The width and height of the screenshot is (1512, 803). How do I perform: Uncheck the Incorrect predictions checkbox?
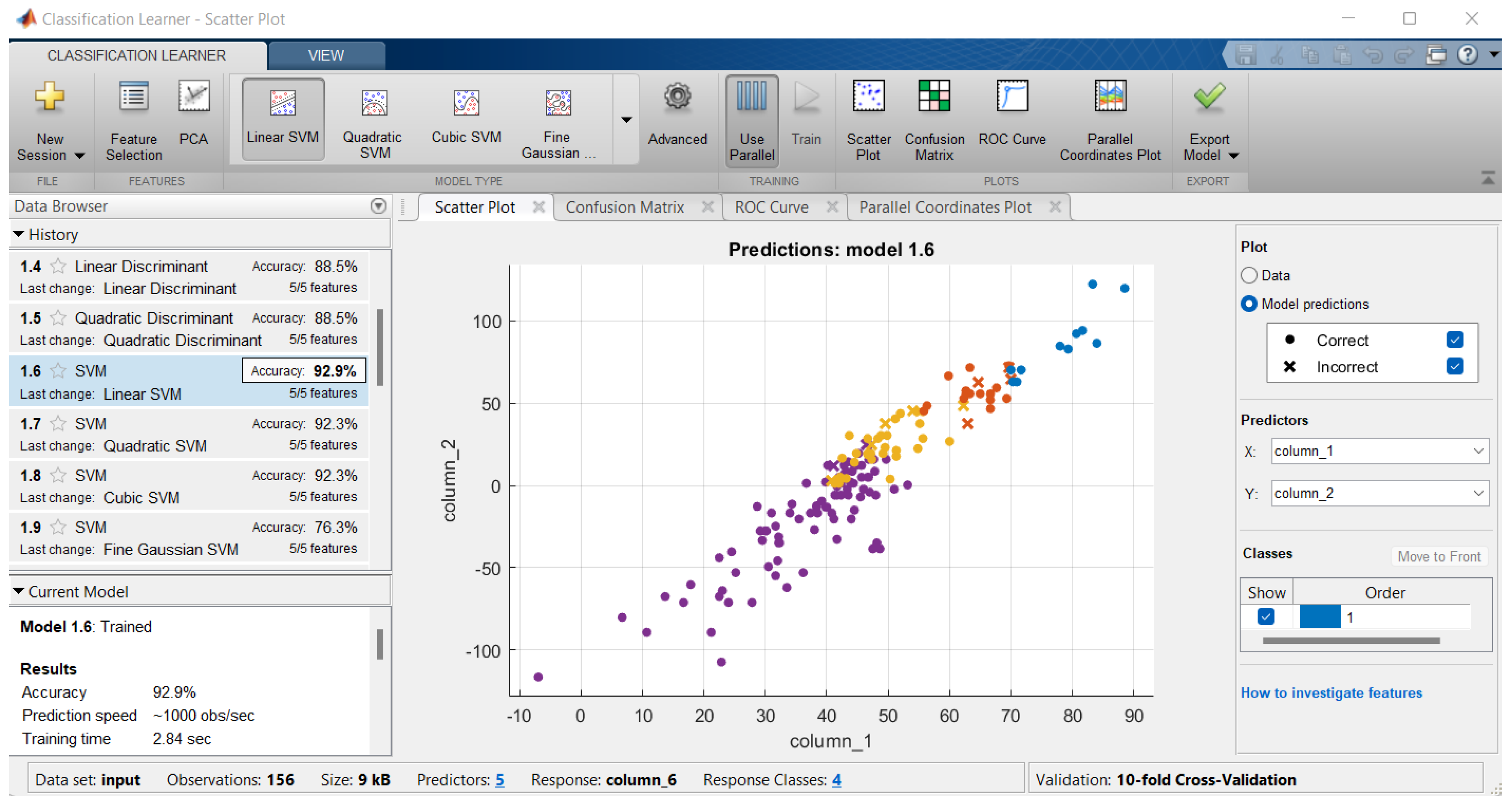point(1455,367)
